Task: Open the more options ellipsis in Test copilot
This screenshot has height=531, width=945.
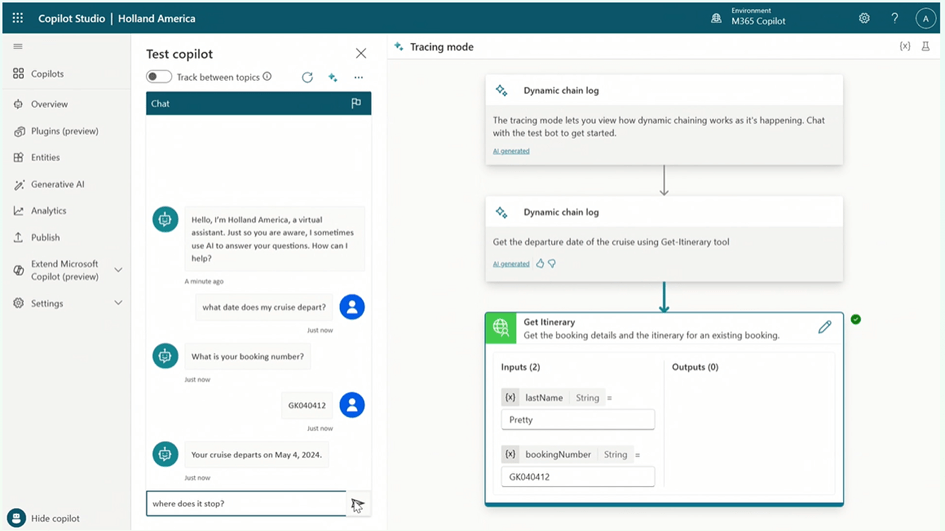Action: click(358, 77)
